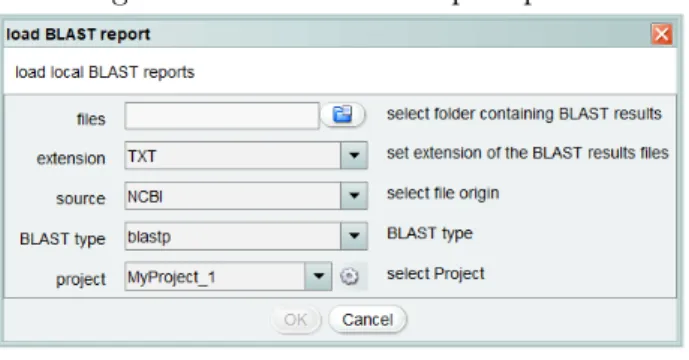The width and height of the screenshot is (689, 360).
Task: Select the NCBI source combo box
Action: pyautogui.click(x=246, y=196)
